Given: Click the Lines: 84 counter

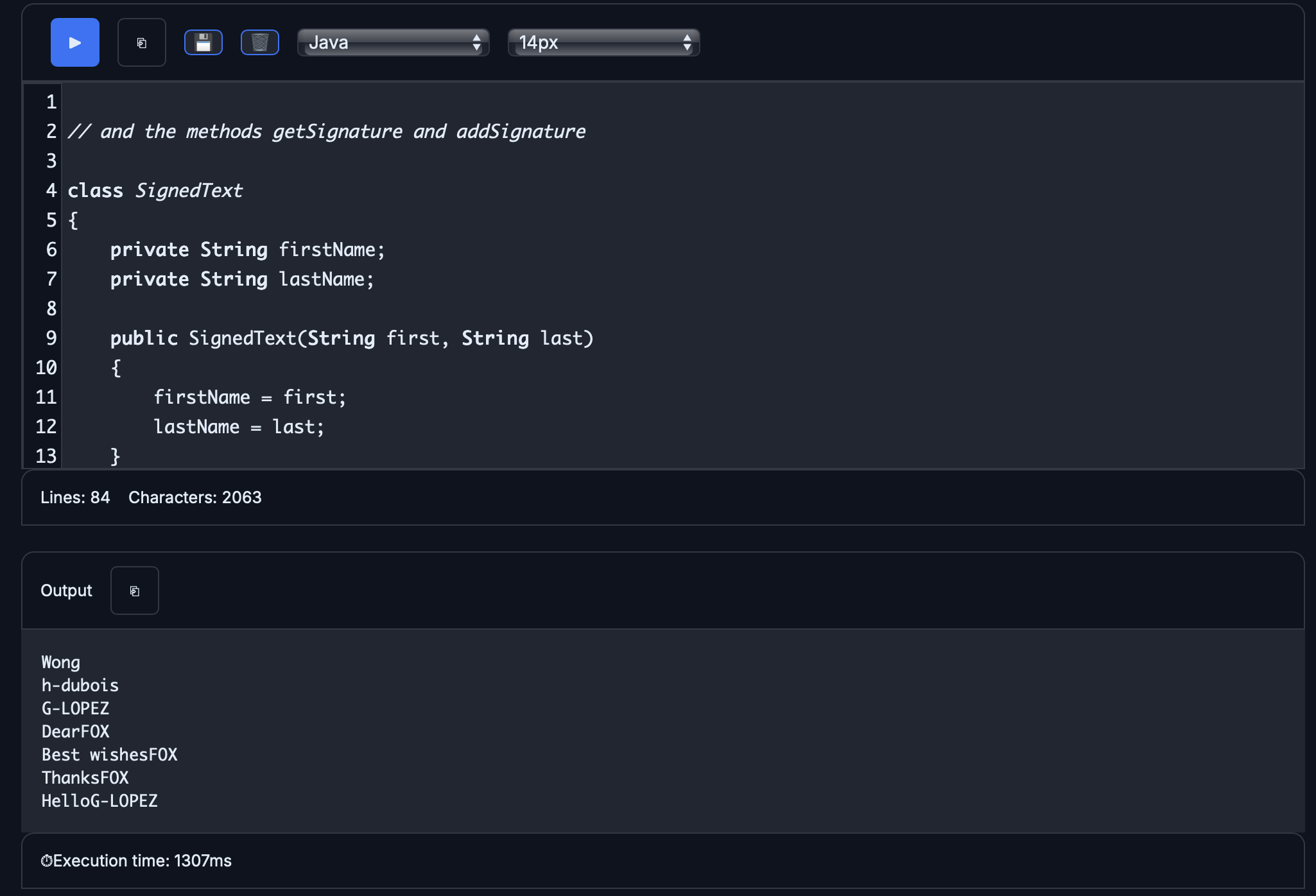Looking at the screenshot, I should [x=75, y=497].
